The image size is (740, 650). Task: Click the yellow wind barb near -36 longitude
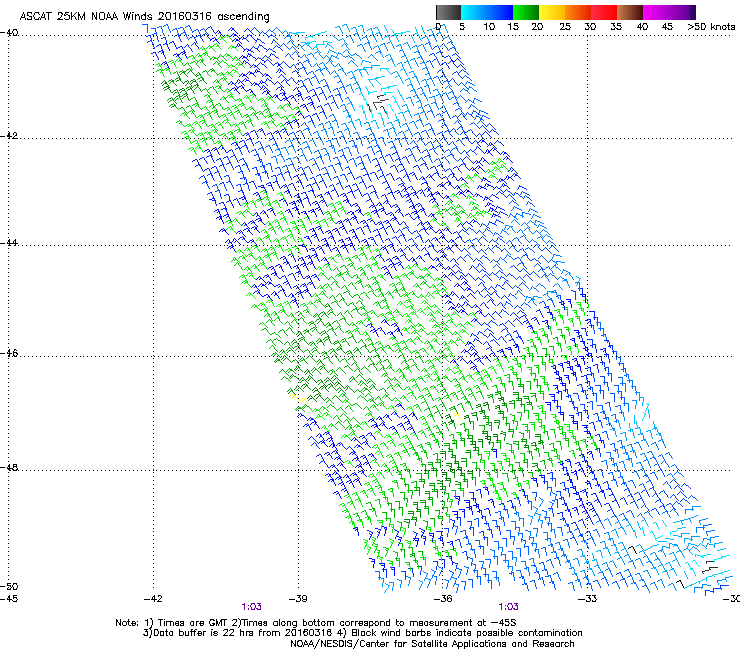[x=455, y=416]
